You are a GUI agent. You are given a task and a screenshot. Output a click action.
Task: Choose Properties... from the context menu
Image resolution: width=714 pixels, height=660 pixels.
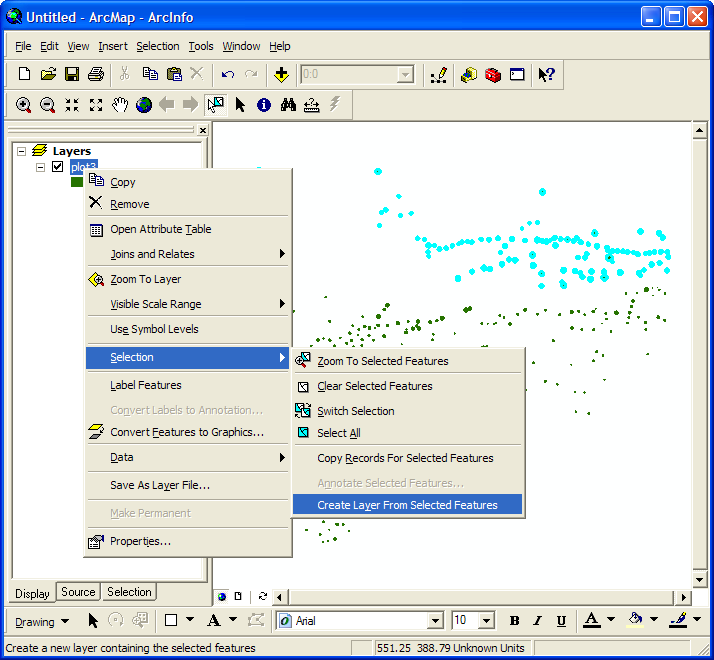(x=188, y=541)
